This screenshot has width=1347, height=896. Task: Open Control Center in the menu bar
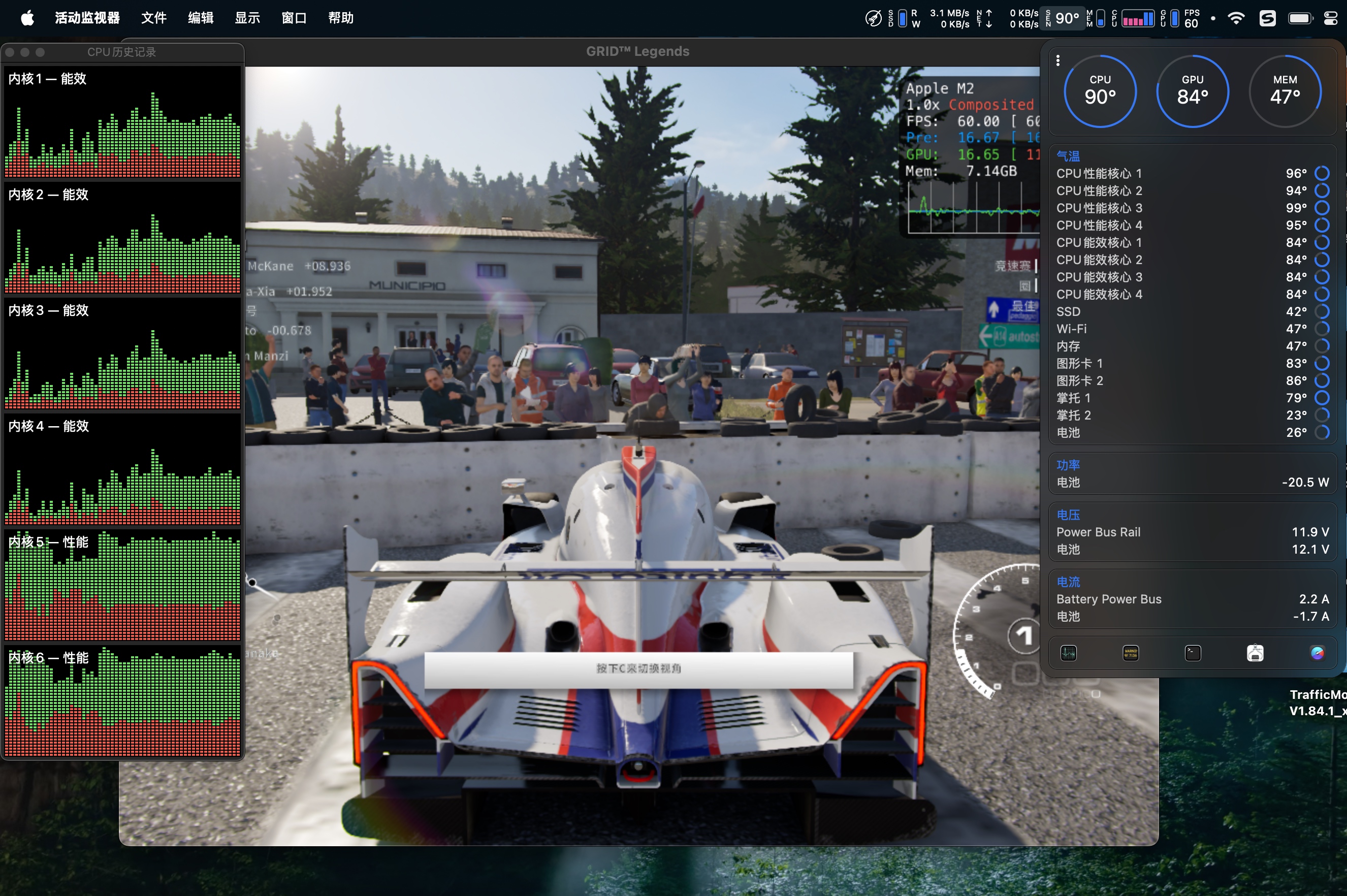point(1330,18)
